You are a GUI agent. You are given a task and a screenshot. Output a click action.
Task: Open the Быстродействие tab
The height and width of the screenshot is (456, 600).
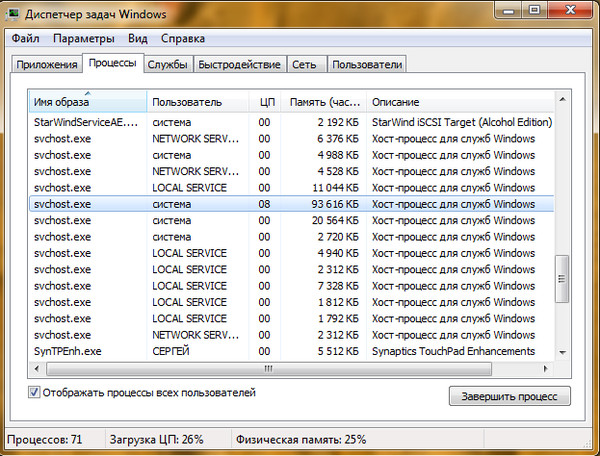click(x=240, y=64)
